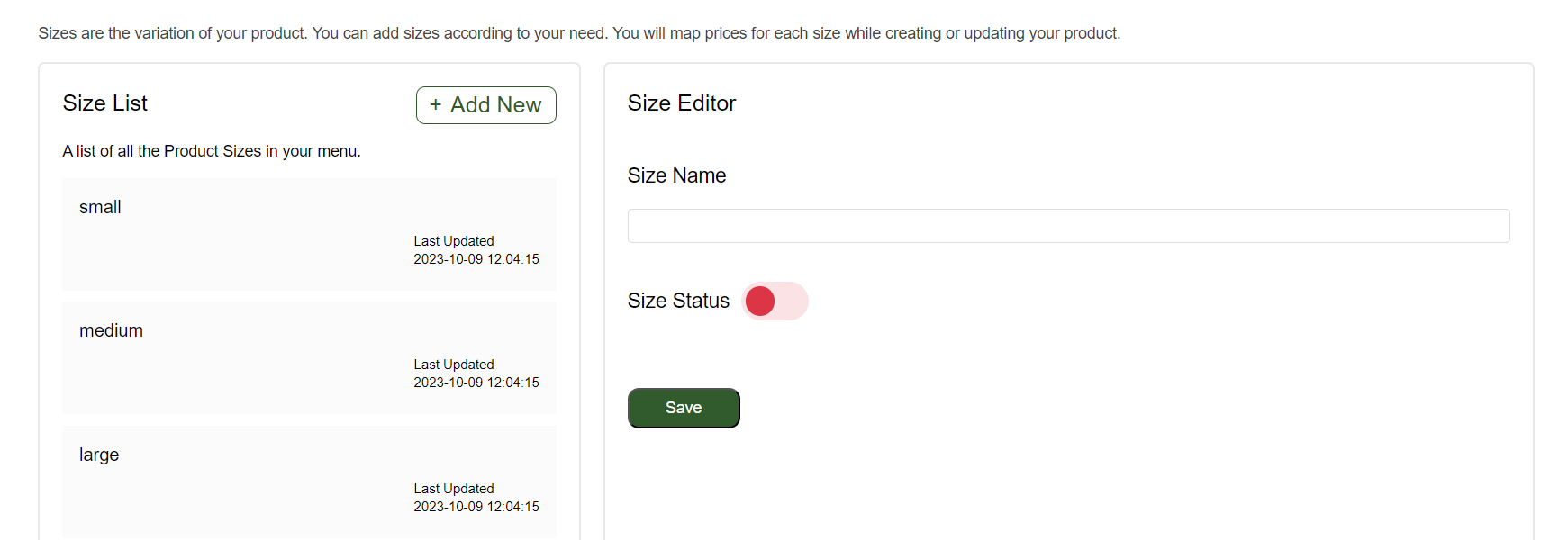Click the Size Status label text
This screenshot has height=540, width=1568.
(x=678, y=301)
